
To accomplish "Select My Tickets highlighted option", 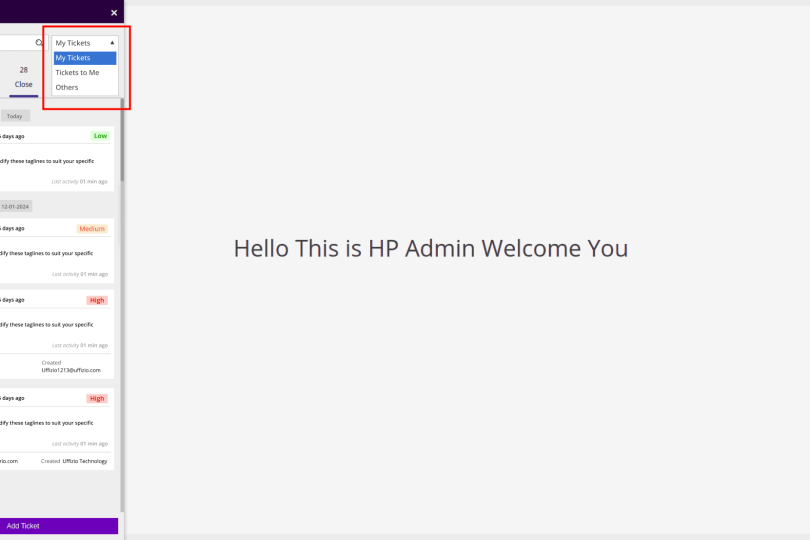I will tap(85, 58).
